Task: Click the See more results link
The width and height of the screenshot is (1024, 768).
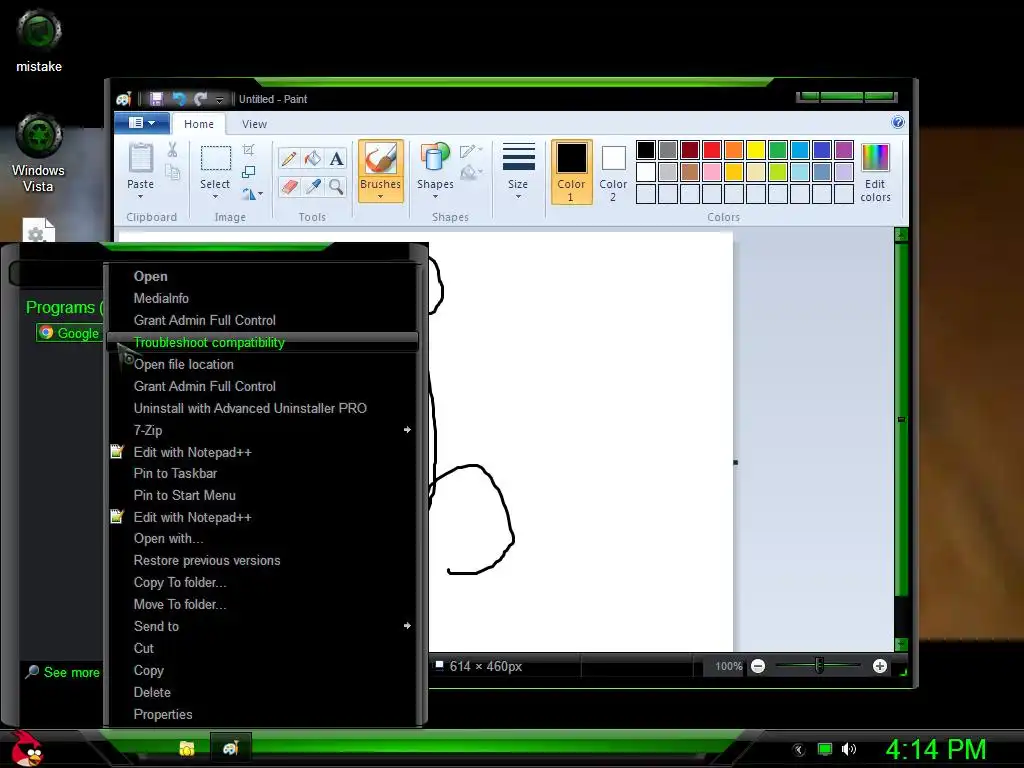Action: [x=63, y=672]
